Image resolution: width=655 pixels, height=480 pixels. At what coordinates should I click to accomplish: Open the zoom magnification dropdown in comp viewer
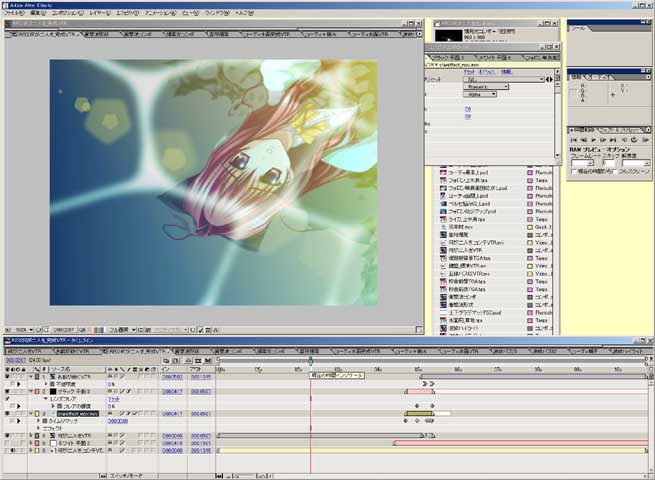tap(23, 330)
